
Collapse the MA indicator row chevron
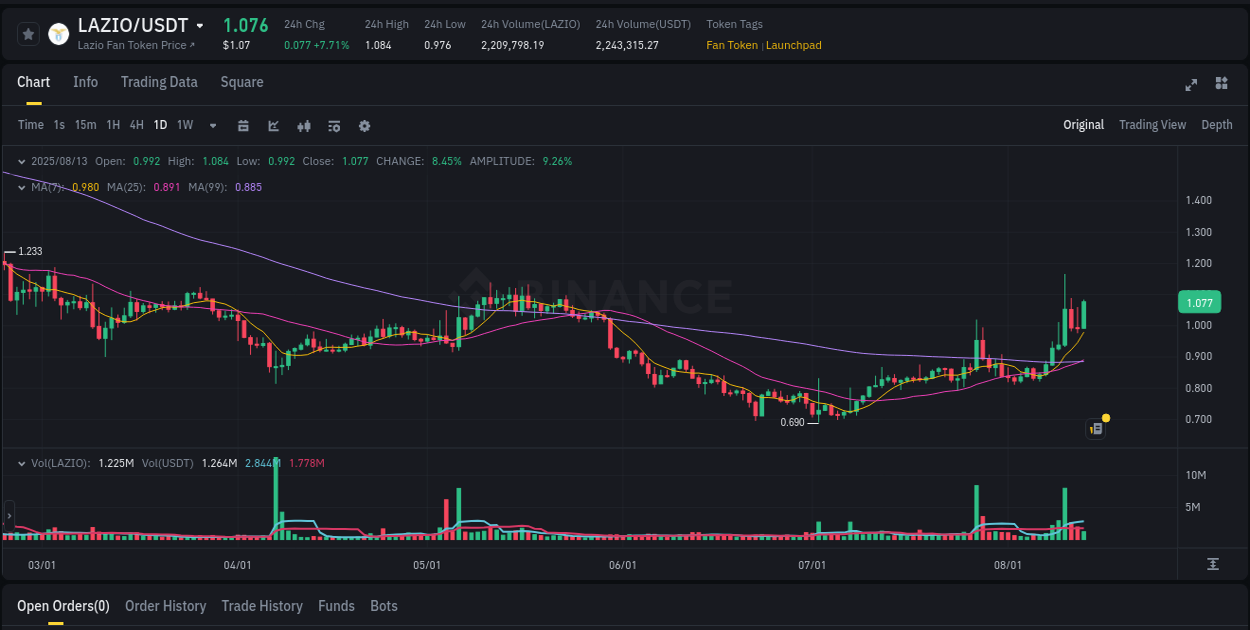[x=22, y=187]
